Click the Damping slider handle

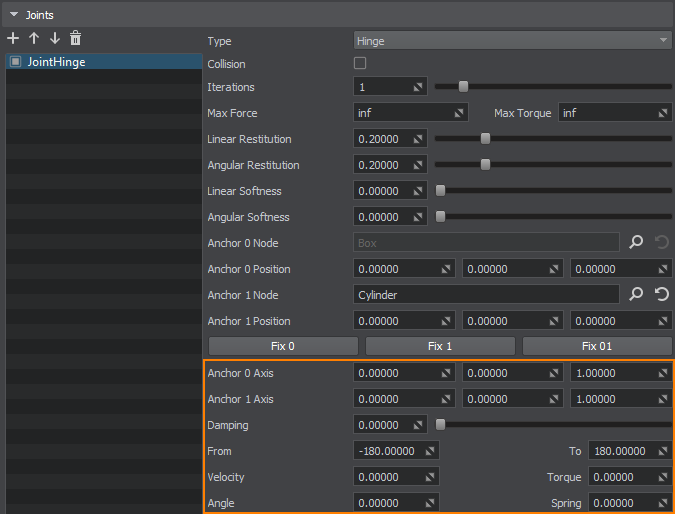click(440, 424)
